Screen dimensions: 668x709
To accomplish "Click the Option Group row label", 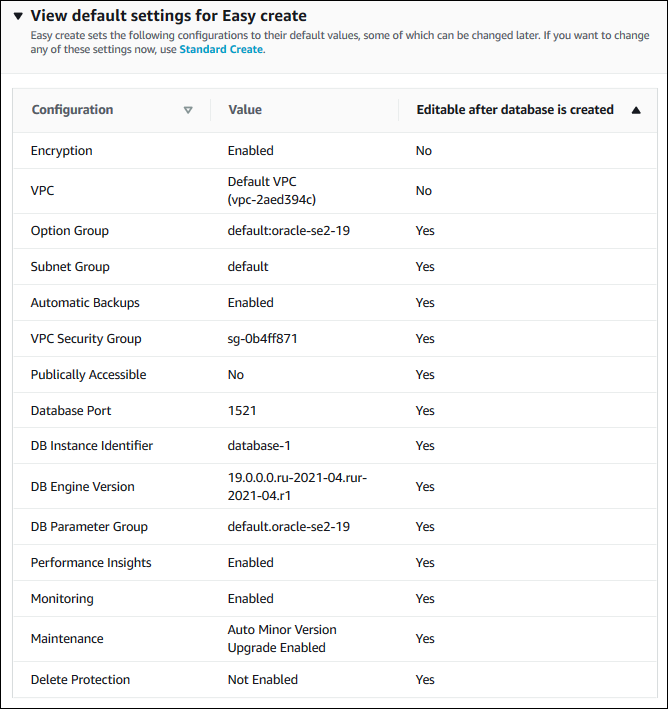I will pos(70,231).
